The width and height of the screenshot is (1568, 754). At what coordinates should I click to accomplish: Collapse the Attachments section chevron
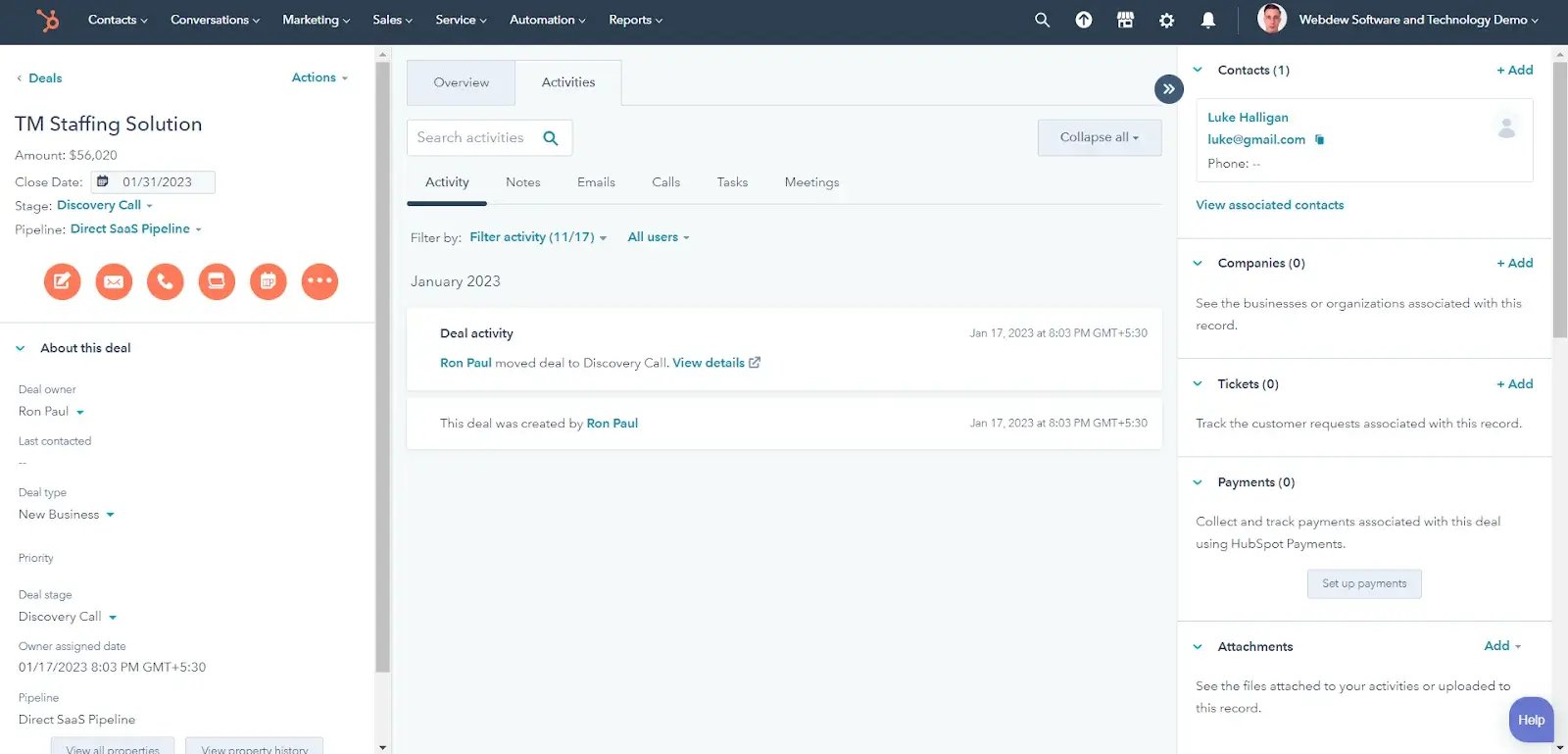(1198, 647)
